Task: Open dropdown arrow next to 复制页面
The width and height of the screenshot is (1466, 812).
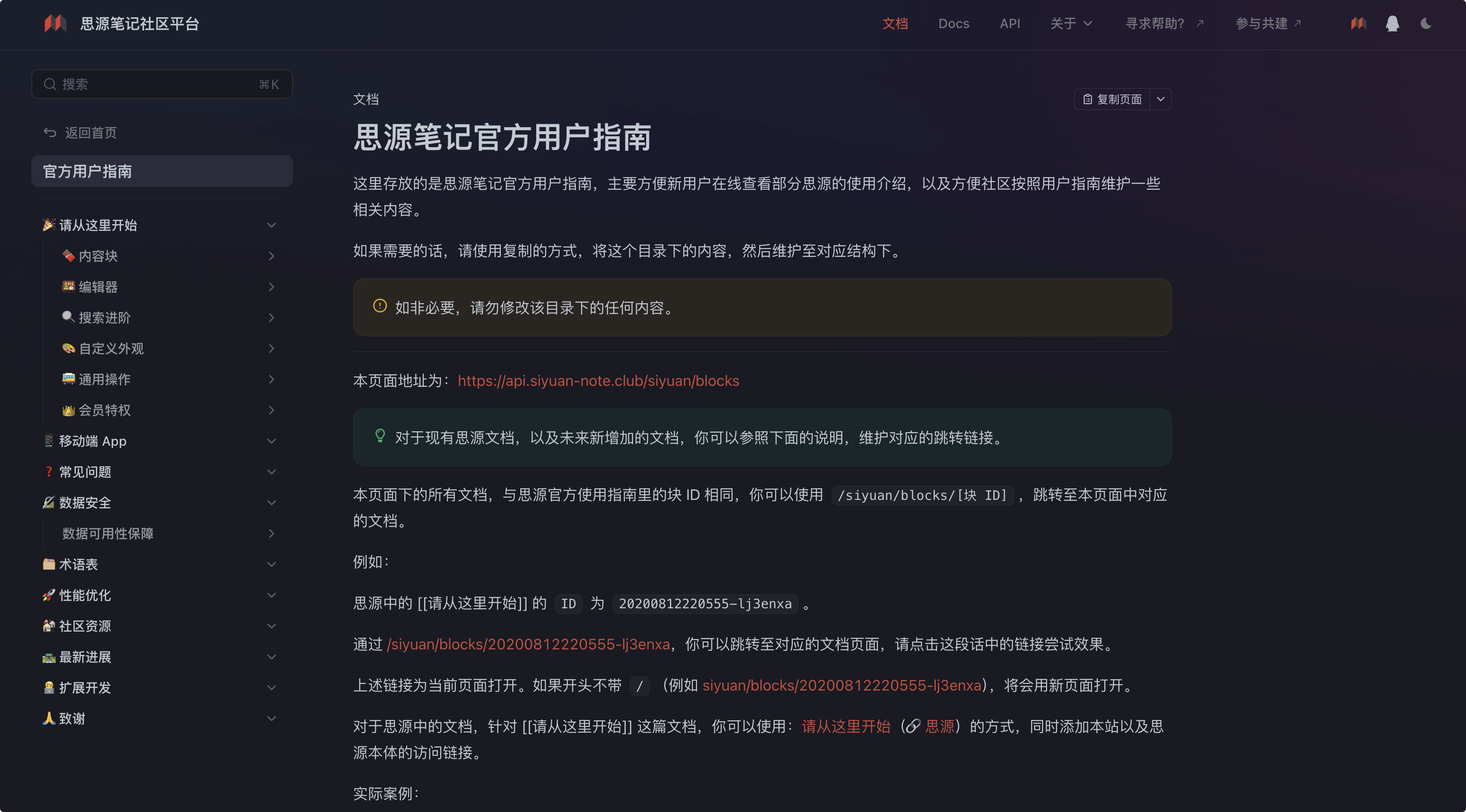Action: click(x=1160, y=100)
